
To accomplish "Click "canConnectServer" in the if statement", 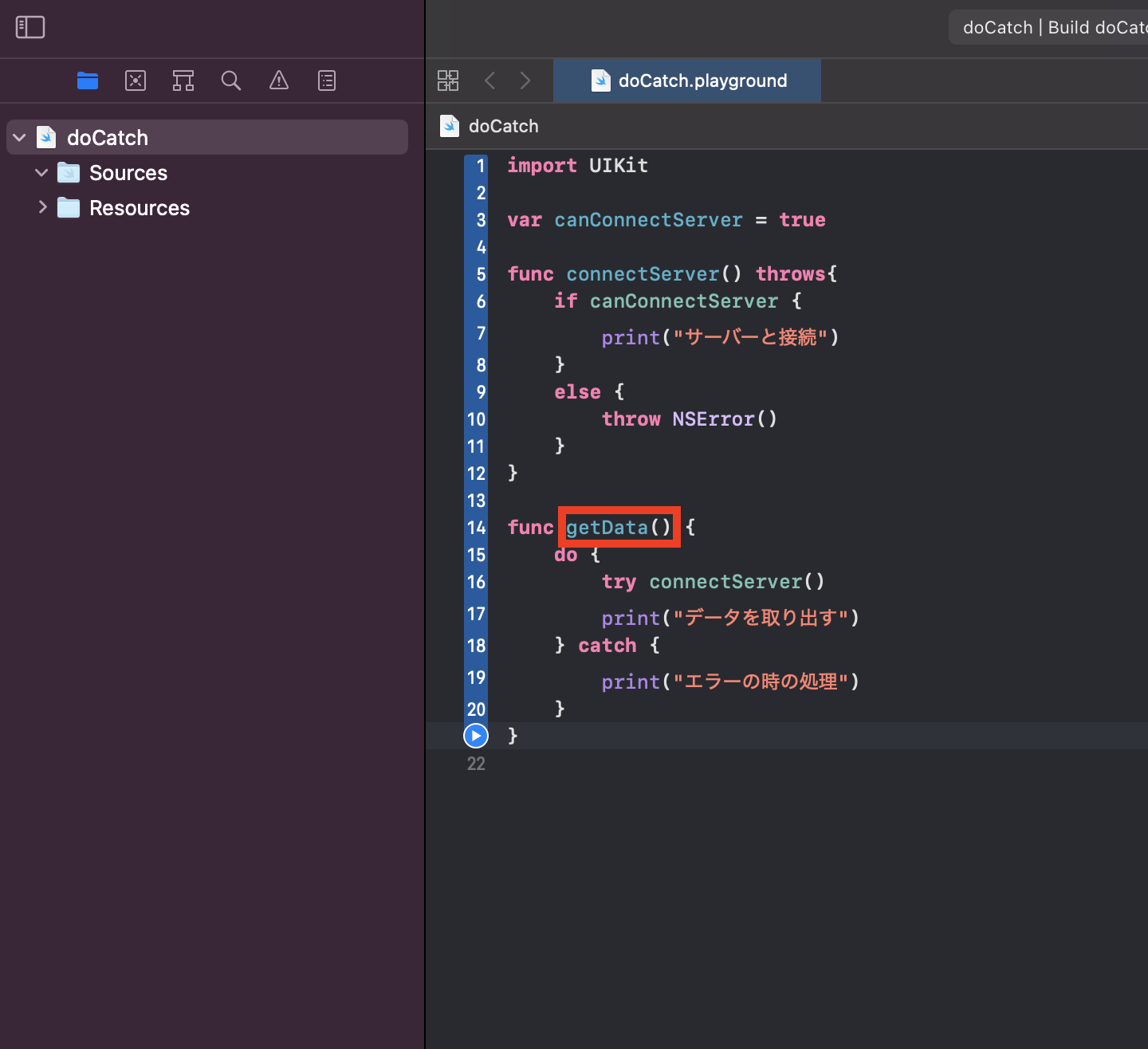I will [x=683, y=301].
